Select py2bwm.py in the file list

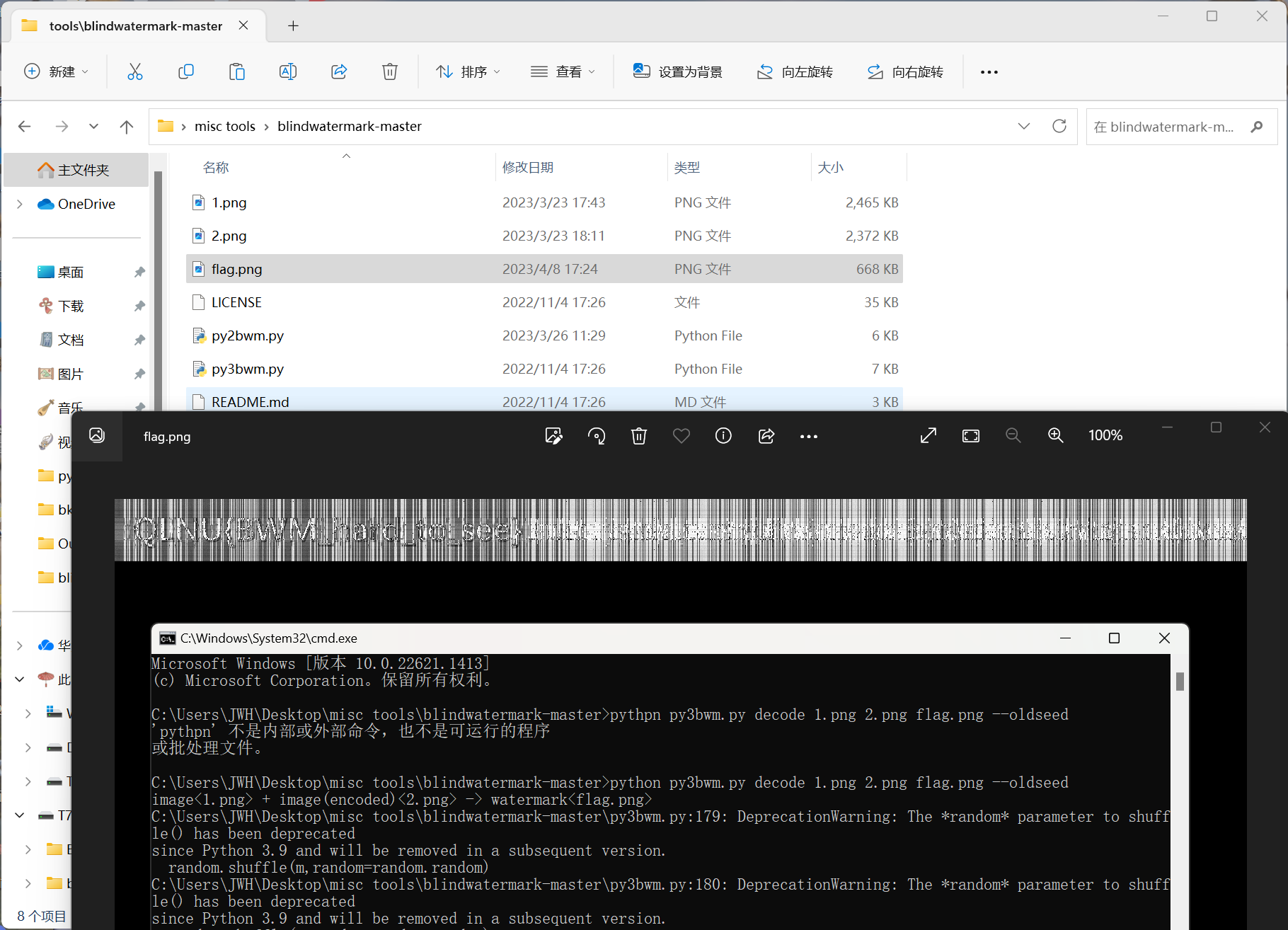click(544, 335)
